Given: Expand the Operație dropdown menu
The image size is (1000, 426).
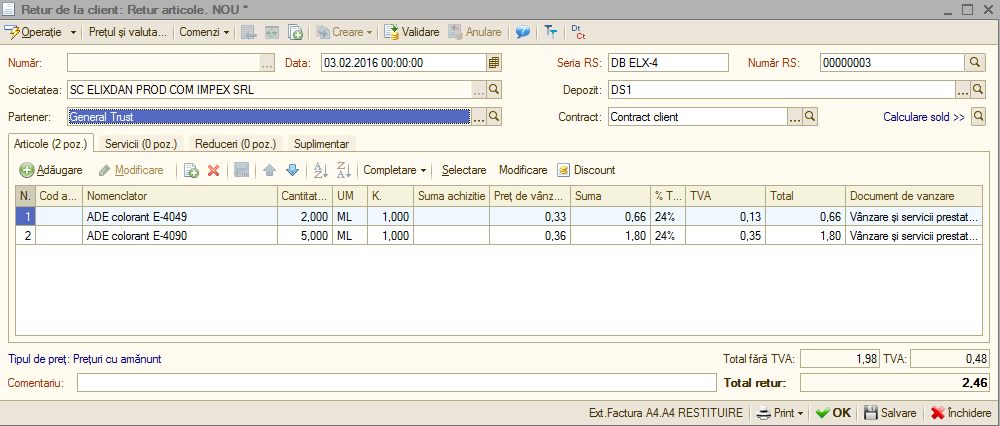Looking at the screenshot, I should coord(73,32).
